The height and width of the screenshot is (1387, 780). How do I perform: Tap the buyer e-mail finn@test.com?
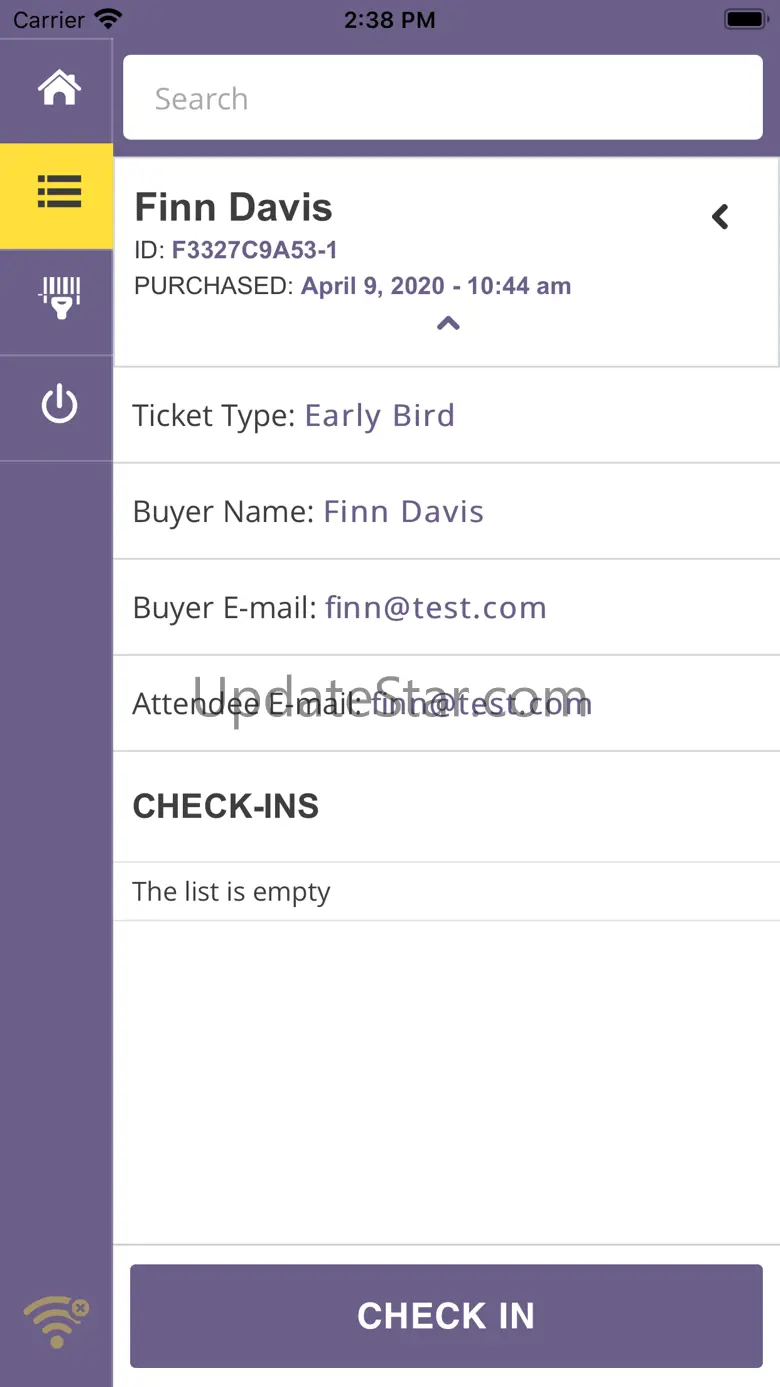pyautogui.click(x=436, y=608)
